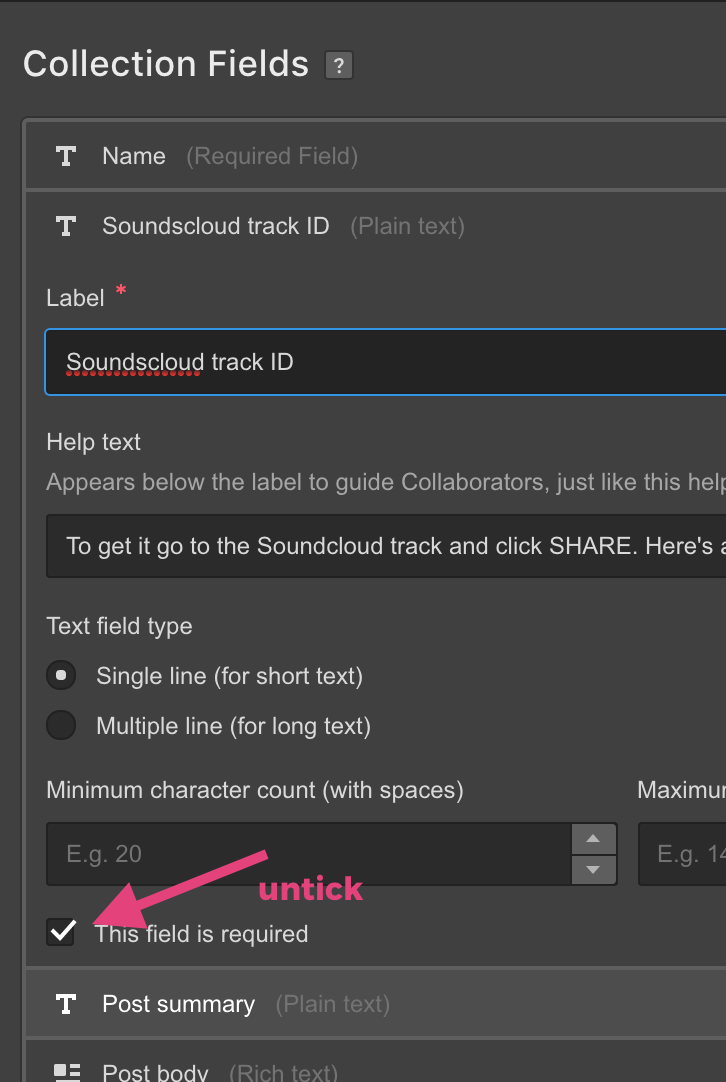The height and width of the screenshot is (1082, 726).
Task: Click the Post summary text type icon
Action: pyautogui.click(x=66, y=1004)
